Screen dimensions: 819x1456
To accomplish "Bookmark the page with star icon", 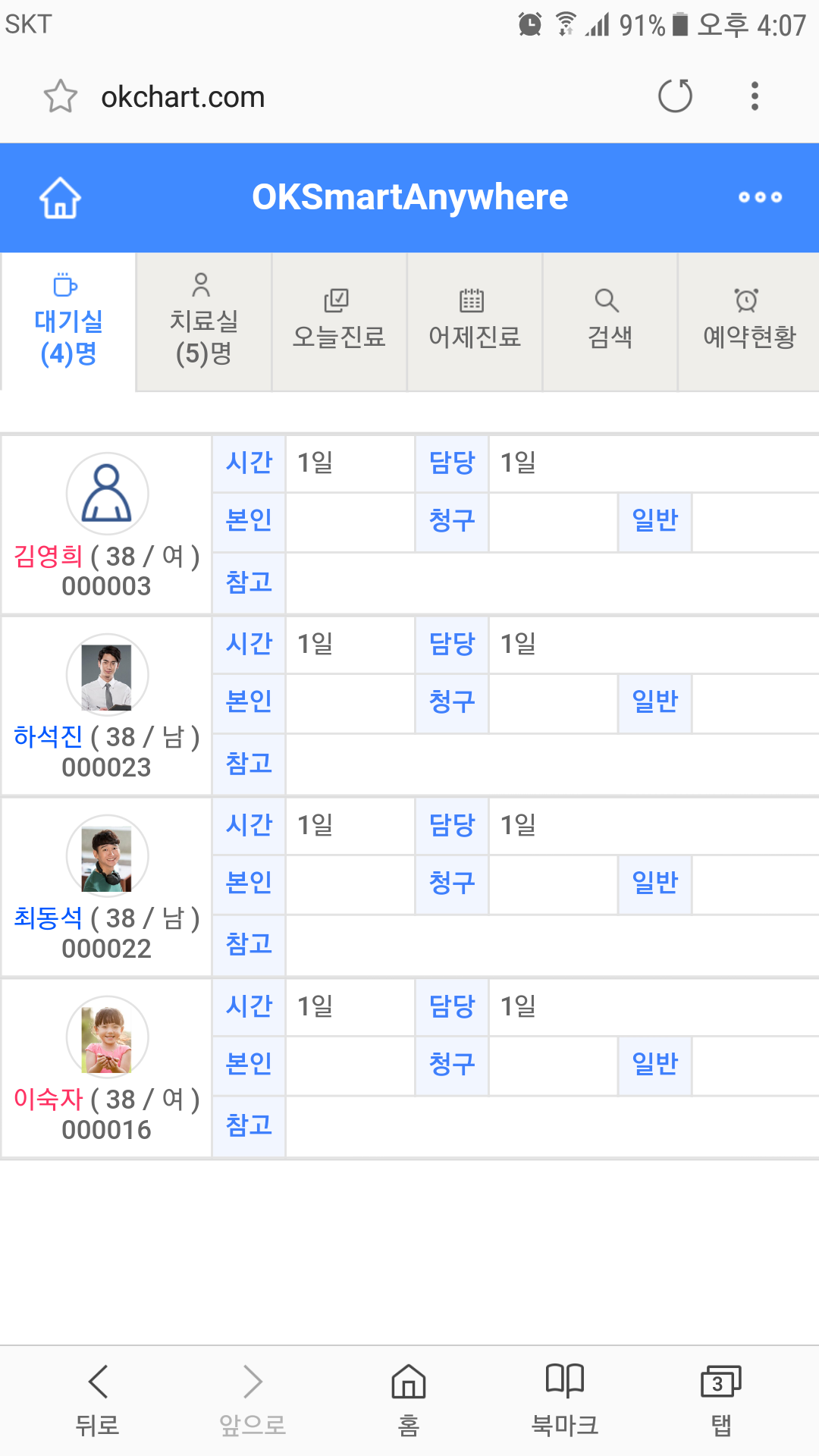I will coord(61,96).
